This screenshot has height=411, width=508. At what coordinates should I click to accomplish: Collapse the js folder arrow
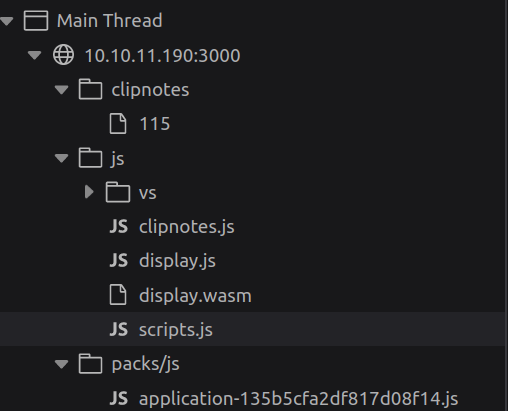pos(61,158)
